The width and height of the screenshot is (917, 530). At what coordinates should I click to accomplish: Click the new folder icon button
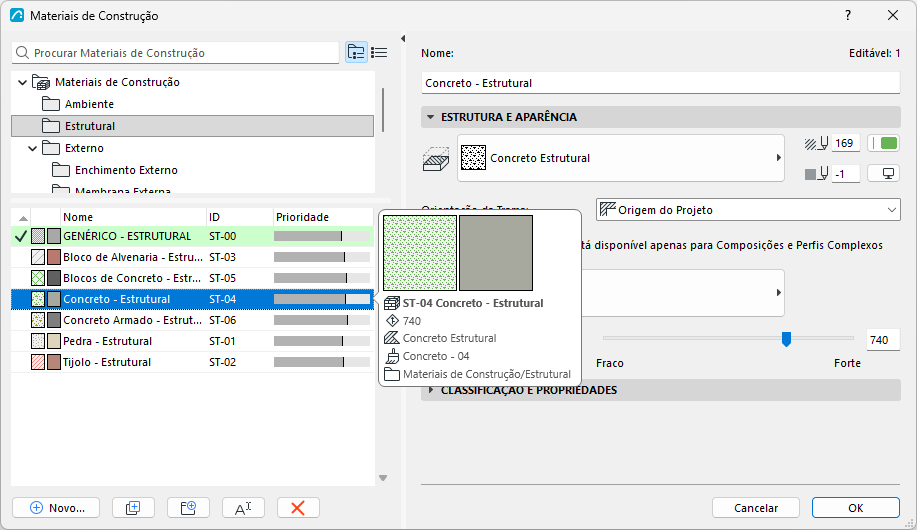click(188, 508)
